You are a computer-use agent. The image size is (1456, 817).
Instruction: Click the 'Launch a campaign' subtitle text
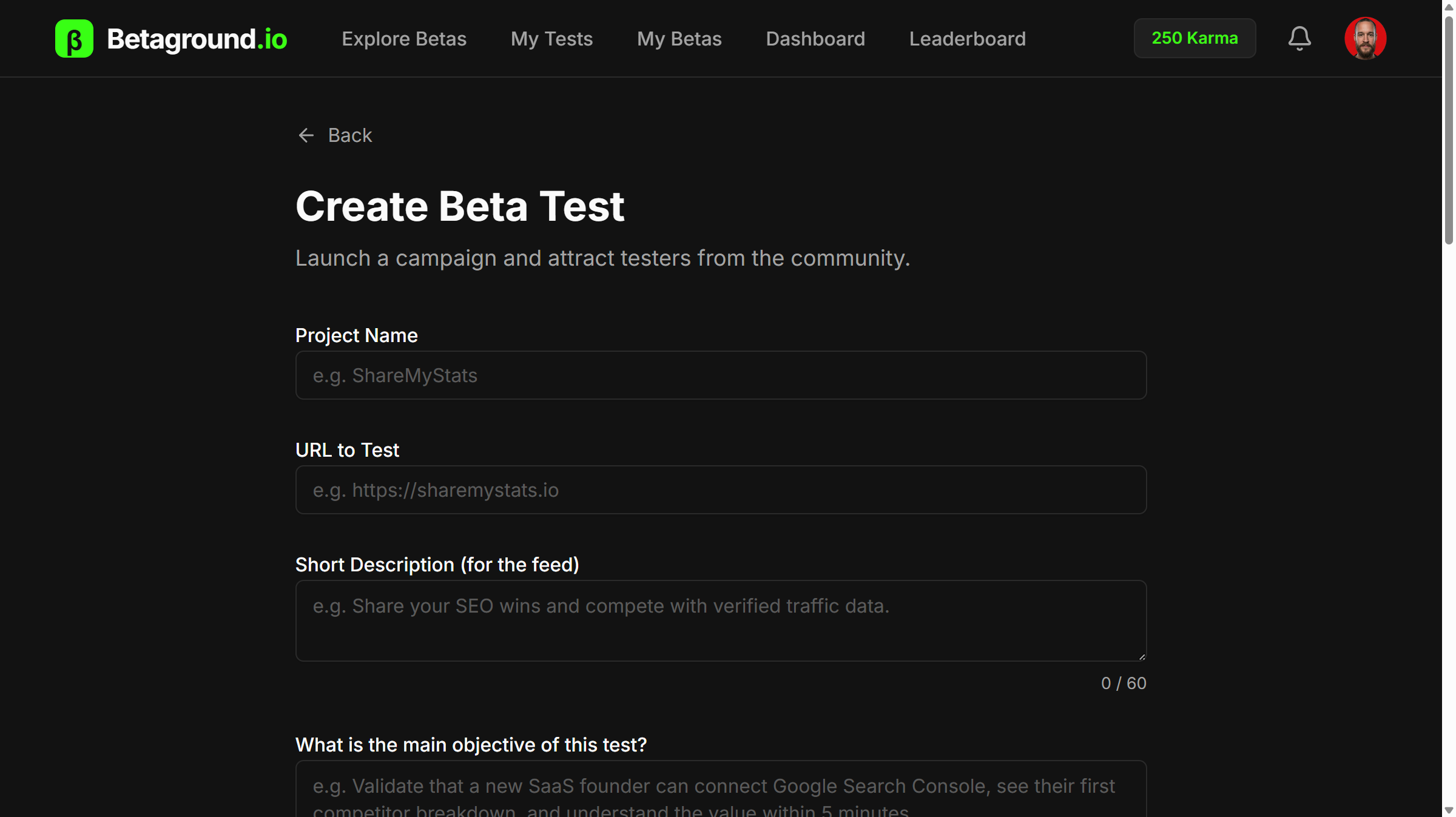[603, 258]
